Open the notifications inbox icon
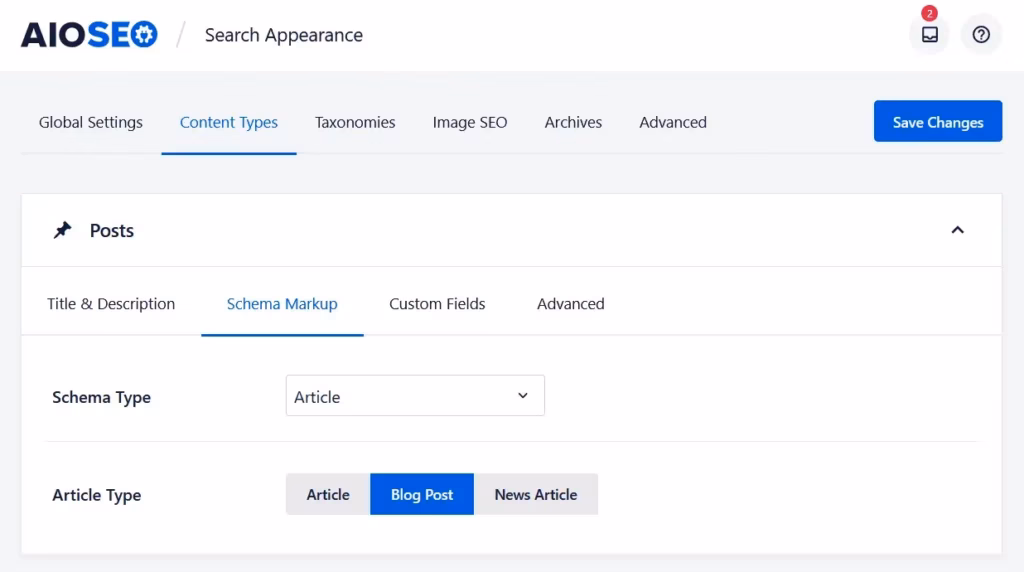1024x572 pixels. [x=929, y=35]
